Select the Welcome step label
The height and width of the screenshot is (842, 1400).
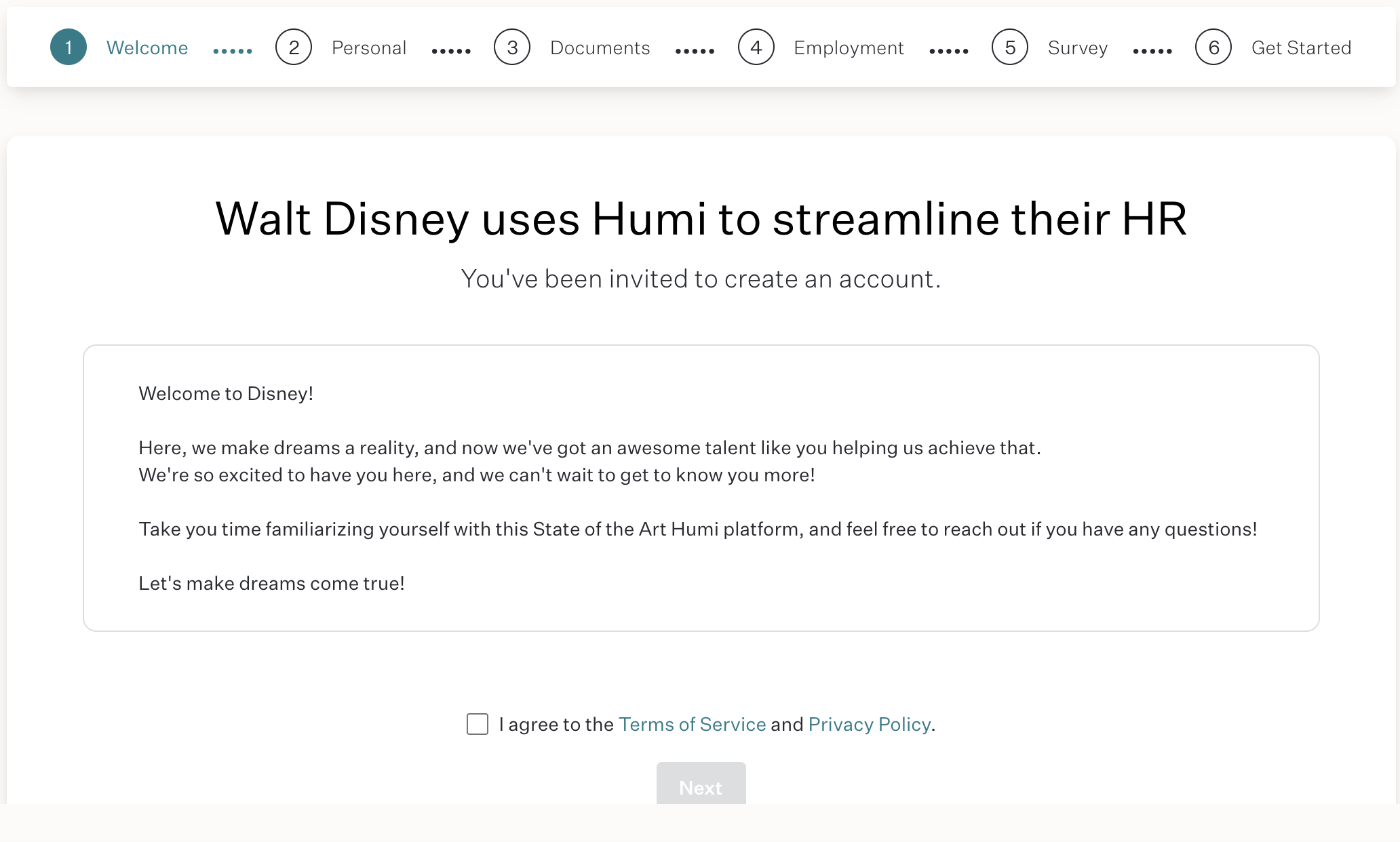(x=147, y=47)
